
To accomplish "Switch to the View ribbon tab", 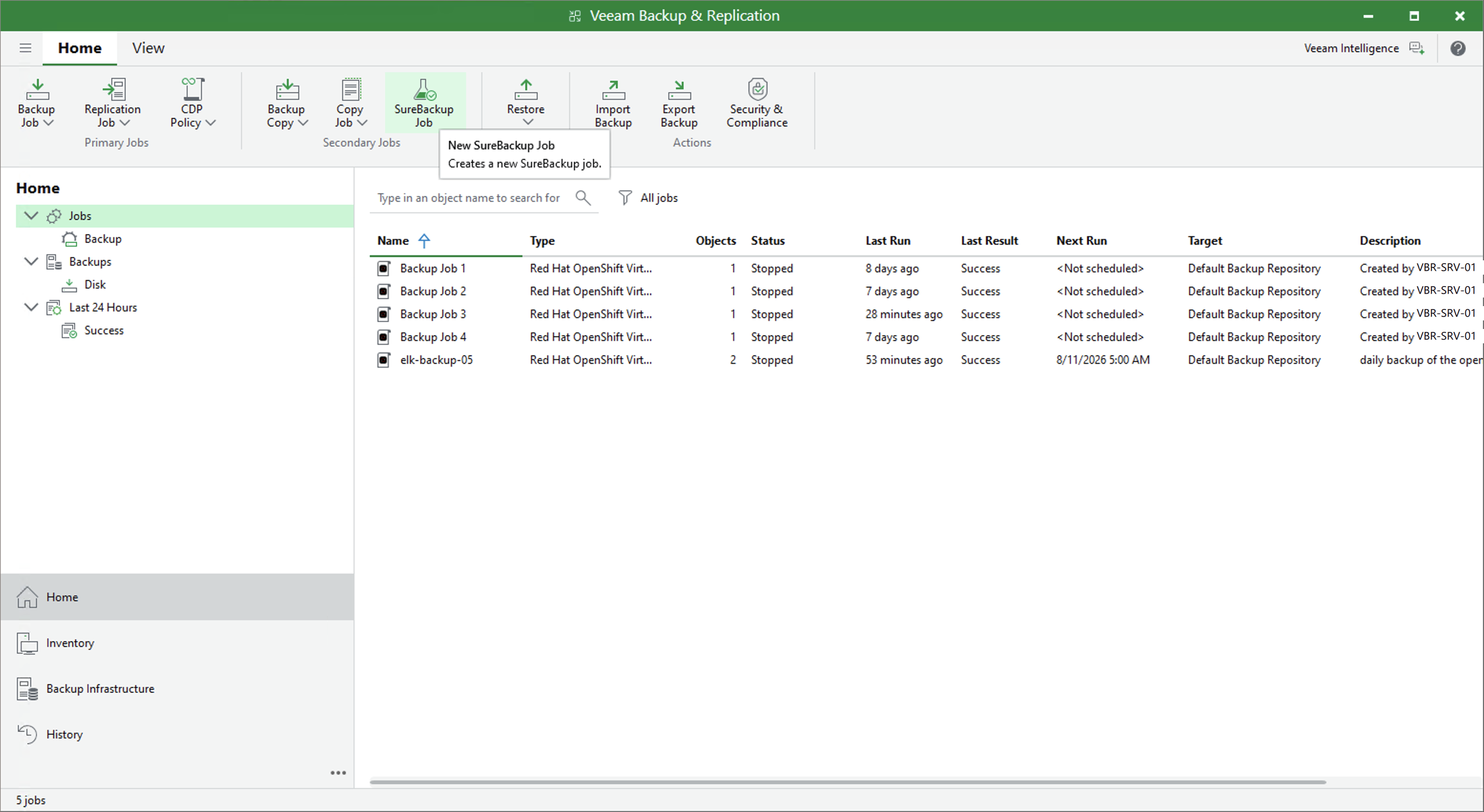I will [148, 48].
